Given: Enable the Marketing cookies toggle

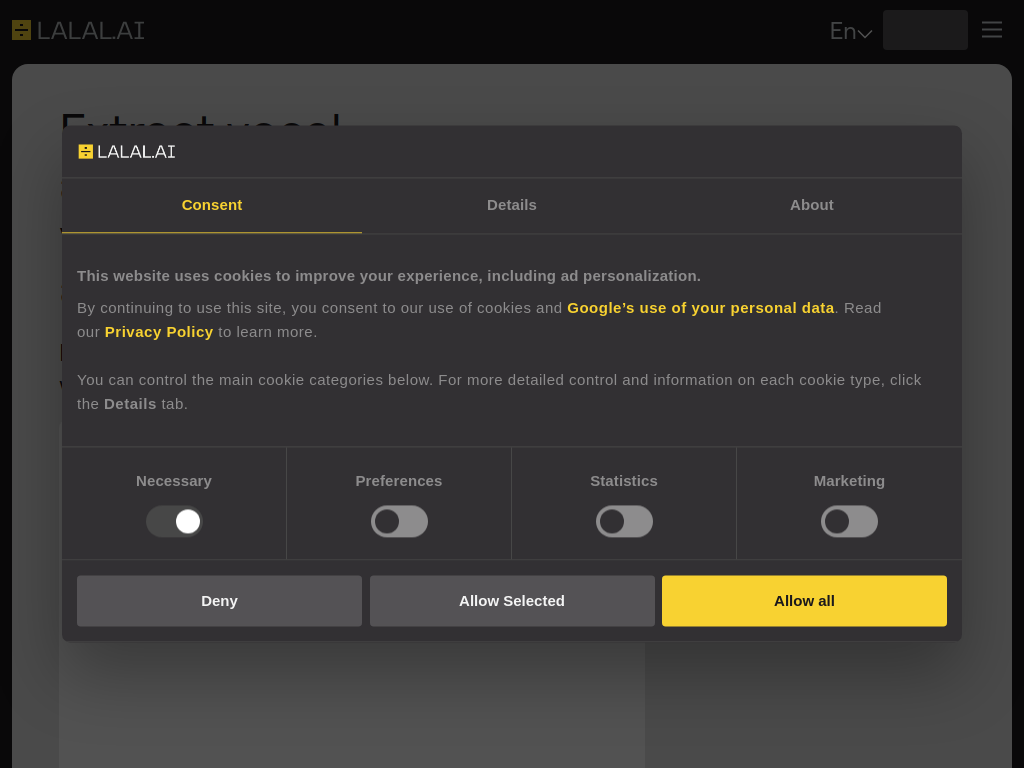Looking at the screenshot, I should tap(849, 521).
